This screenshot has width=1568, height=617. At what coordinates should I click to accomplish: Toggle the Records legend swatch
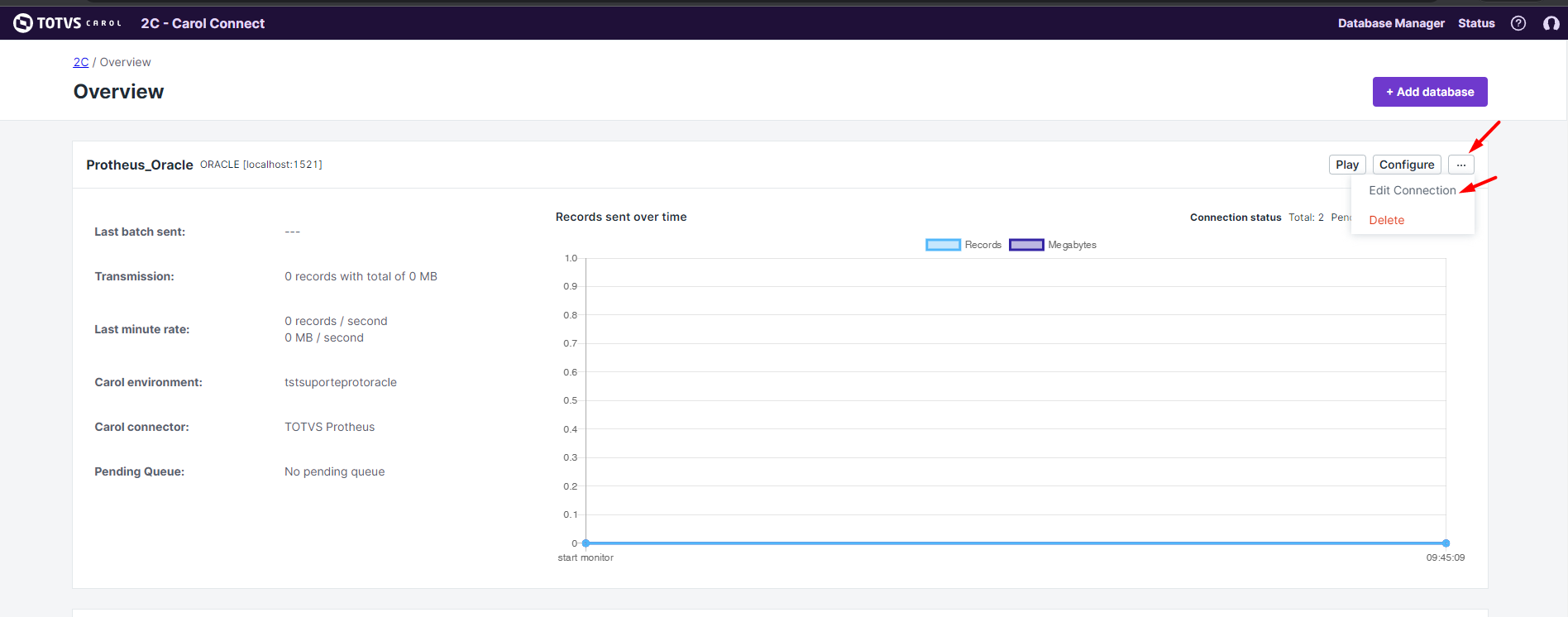pos(943,245)
